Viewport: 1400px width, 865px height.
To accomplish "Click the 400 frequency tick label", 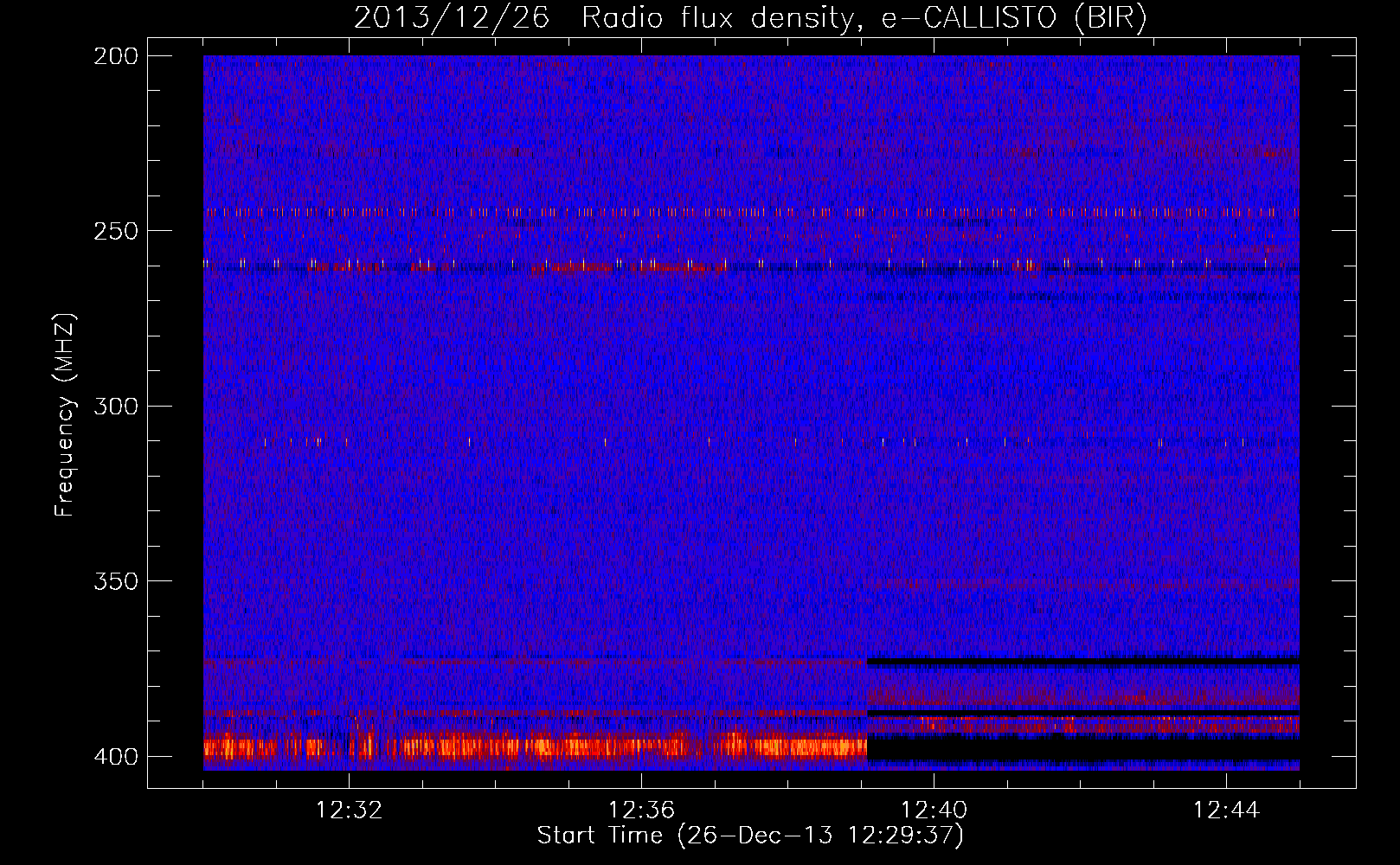I will pos(115,757).
